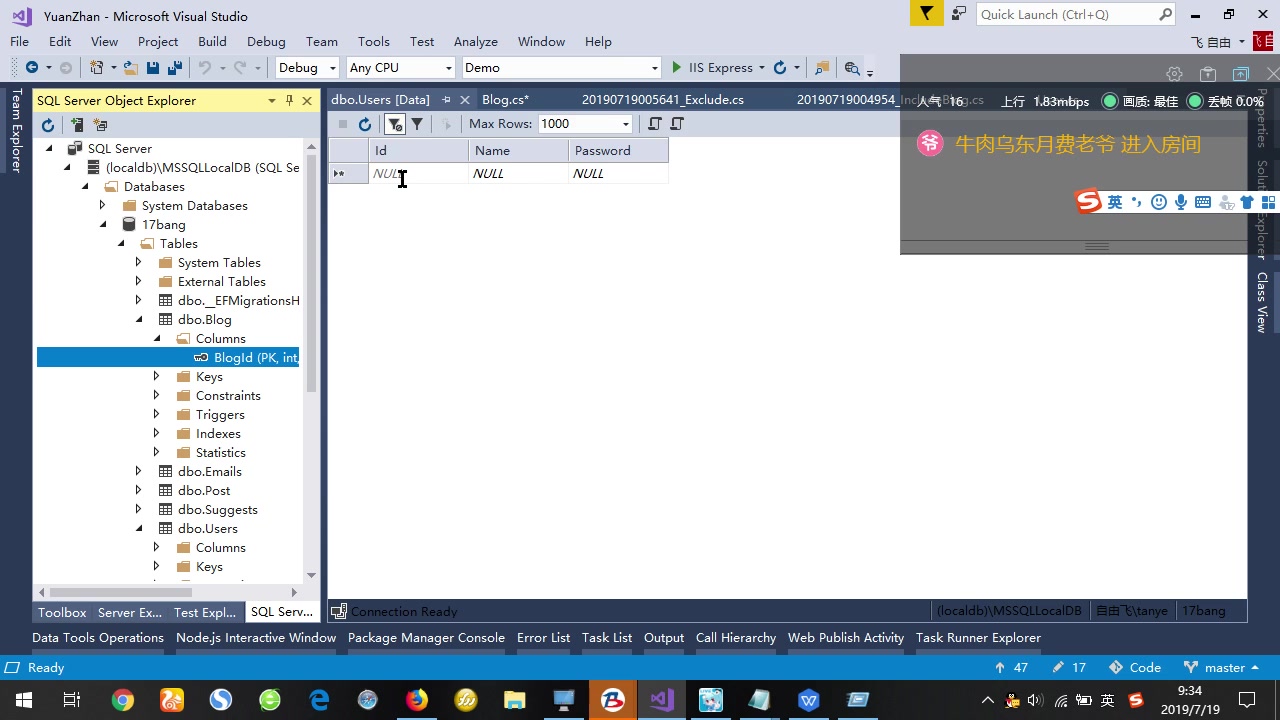Screen dimensions: 1280x720
Task: Open the Error List tab
Action: [x=543, y=638]
